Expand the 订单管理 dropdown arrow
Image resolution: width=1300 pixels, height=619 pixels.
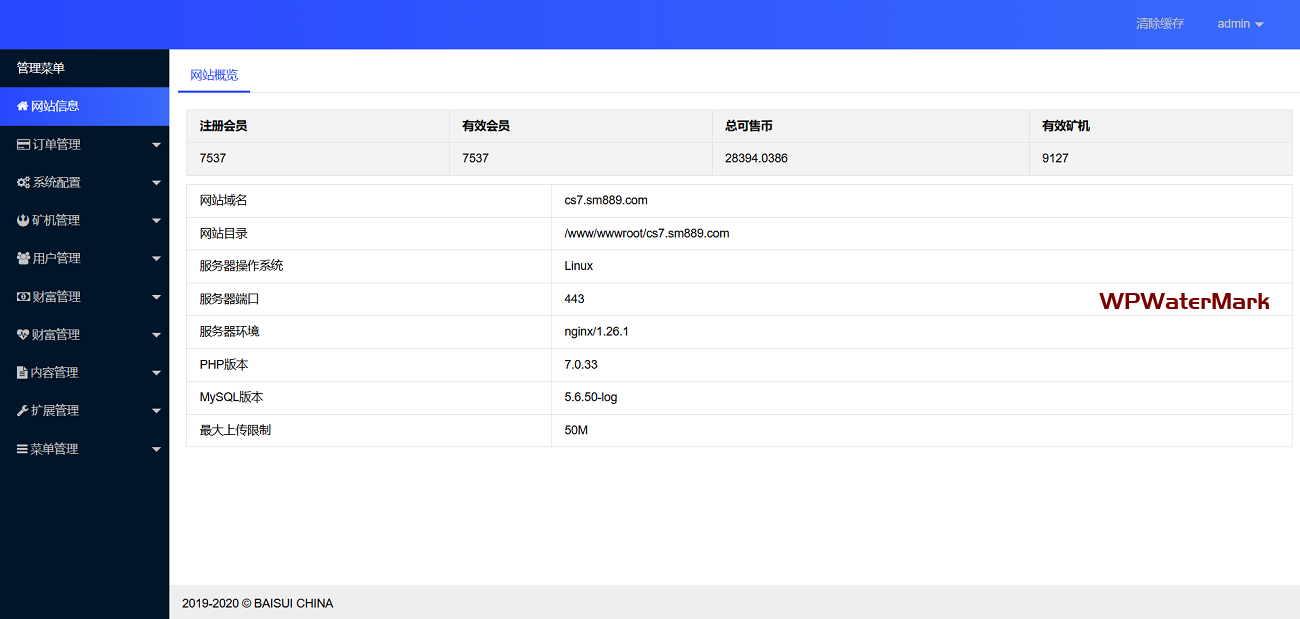pyautogui.click(x=156, y=145)
